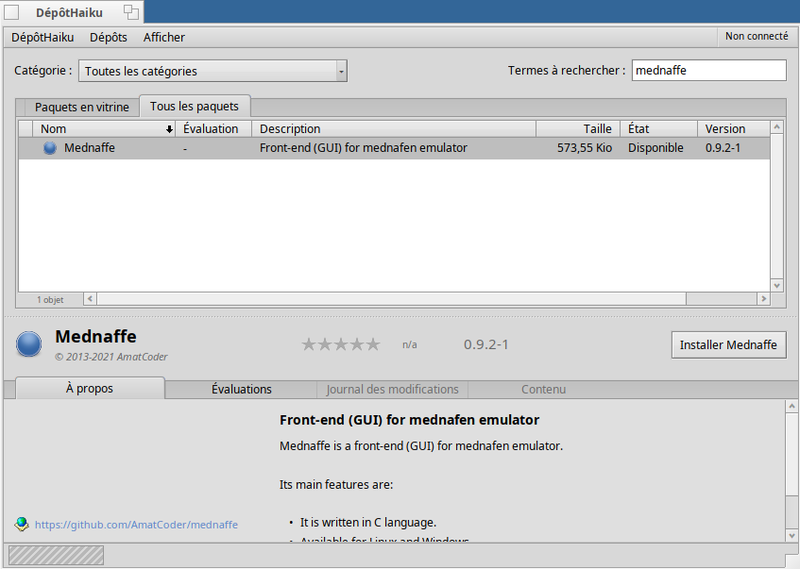The width and height of the screenshot is (800, 569).
Task: Click the sort arrow in the Nom column
Action: tap(169, 129)
